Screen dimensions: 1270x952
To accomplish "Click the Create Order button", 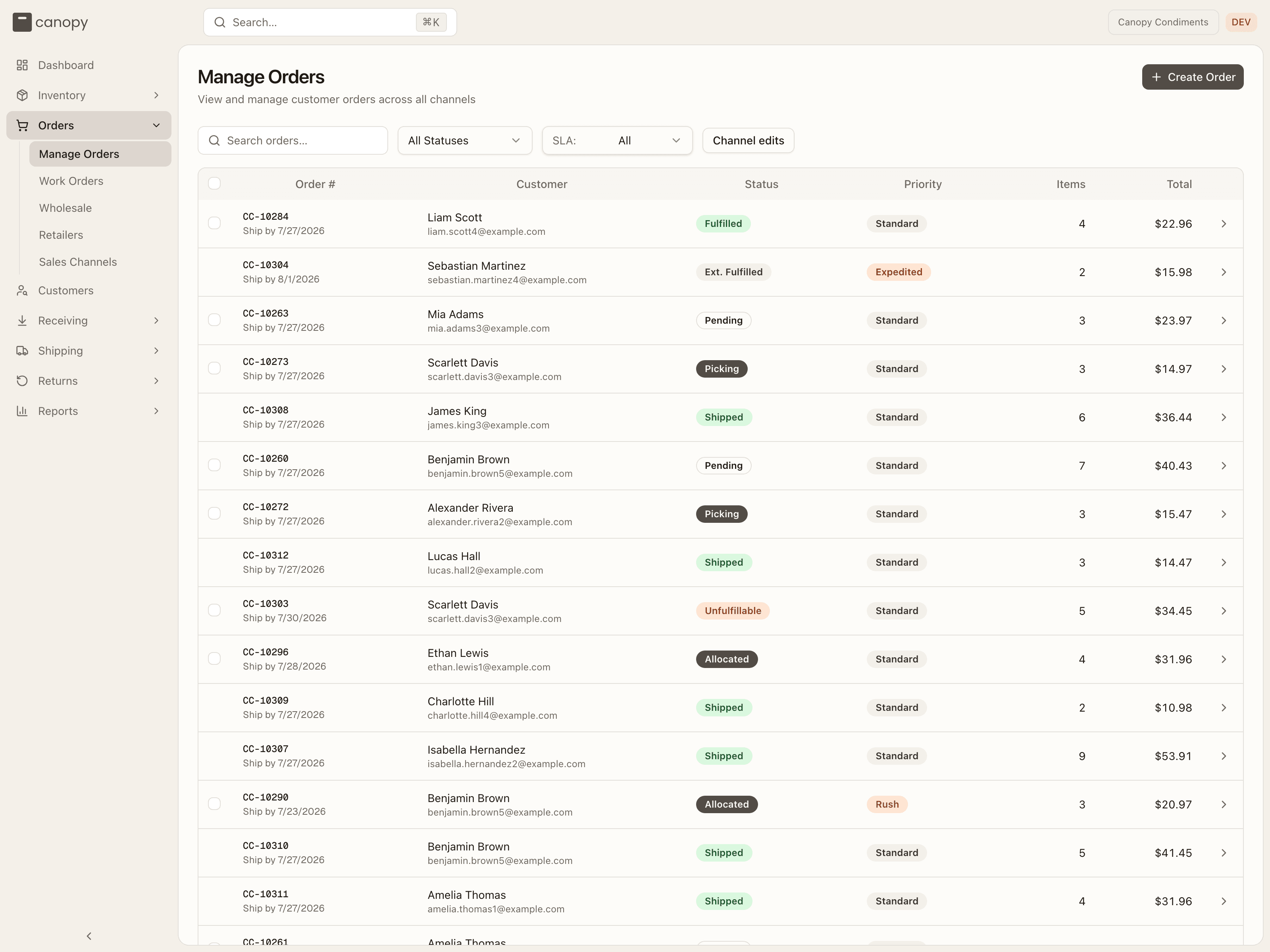I will pos(1193,77).
